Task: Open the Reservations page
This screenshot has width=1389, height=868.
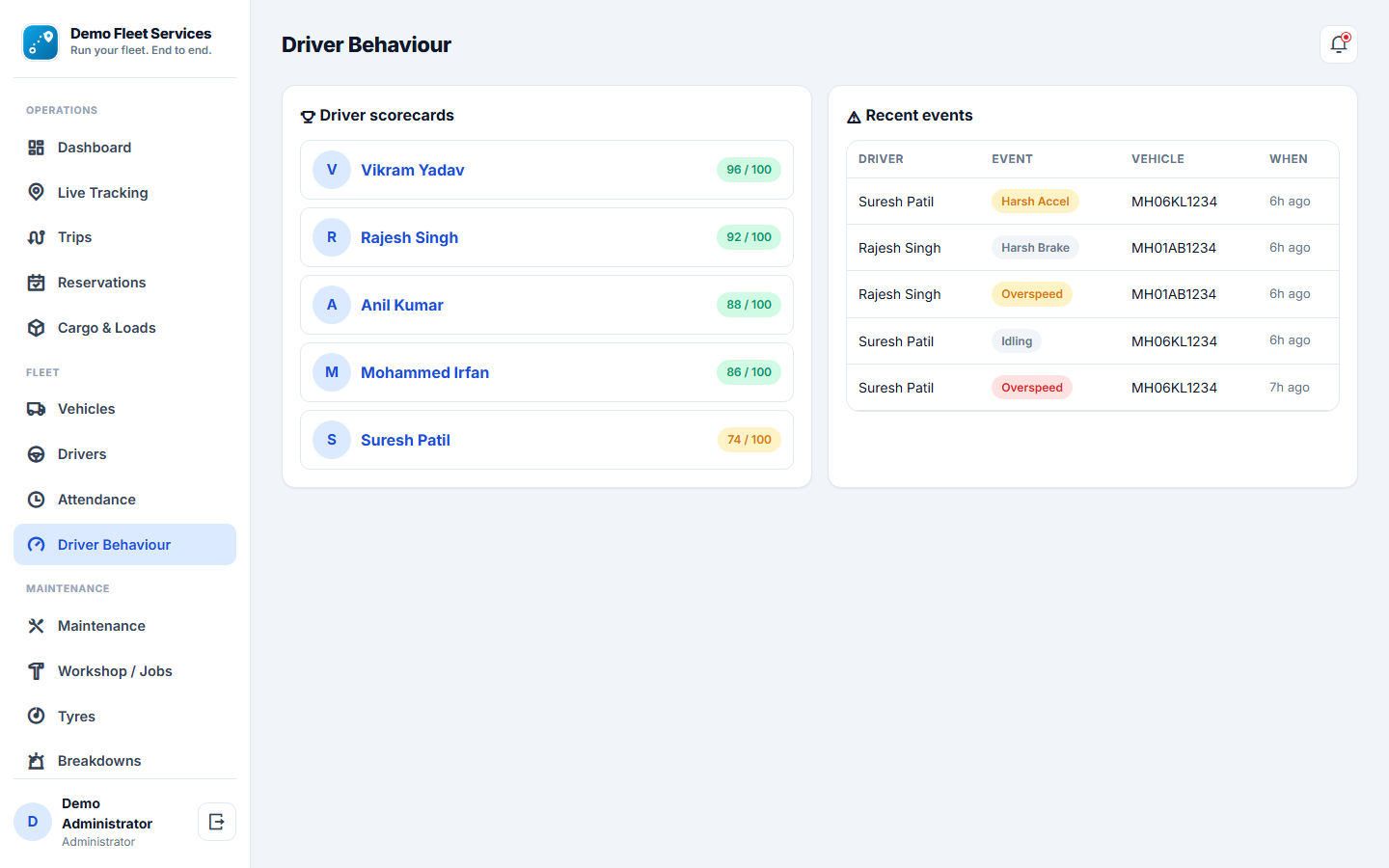Action: (x=124, y=283)
